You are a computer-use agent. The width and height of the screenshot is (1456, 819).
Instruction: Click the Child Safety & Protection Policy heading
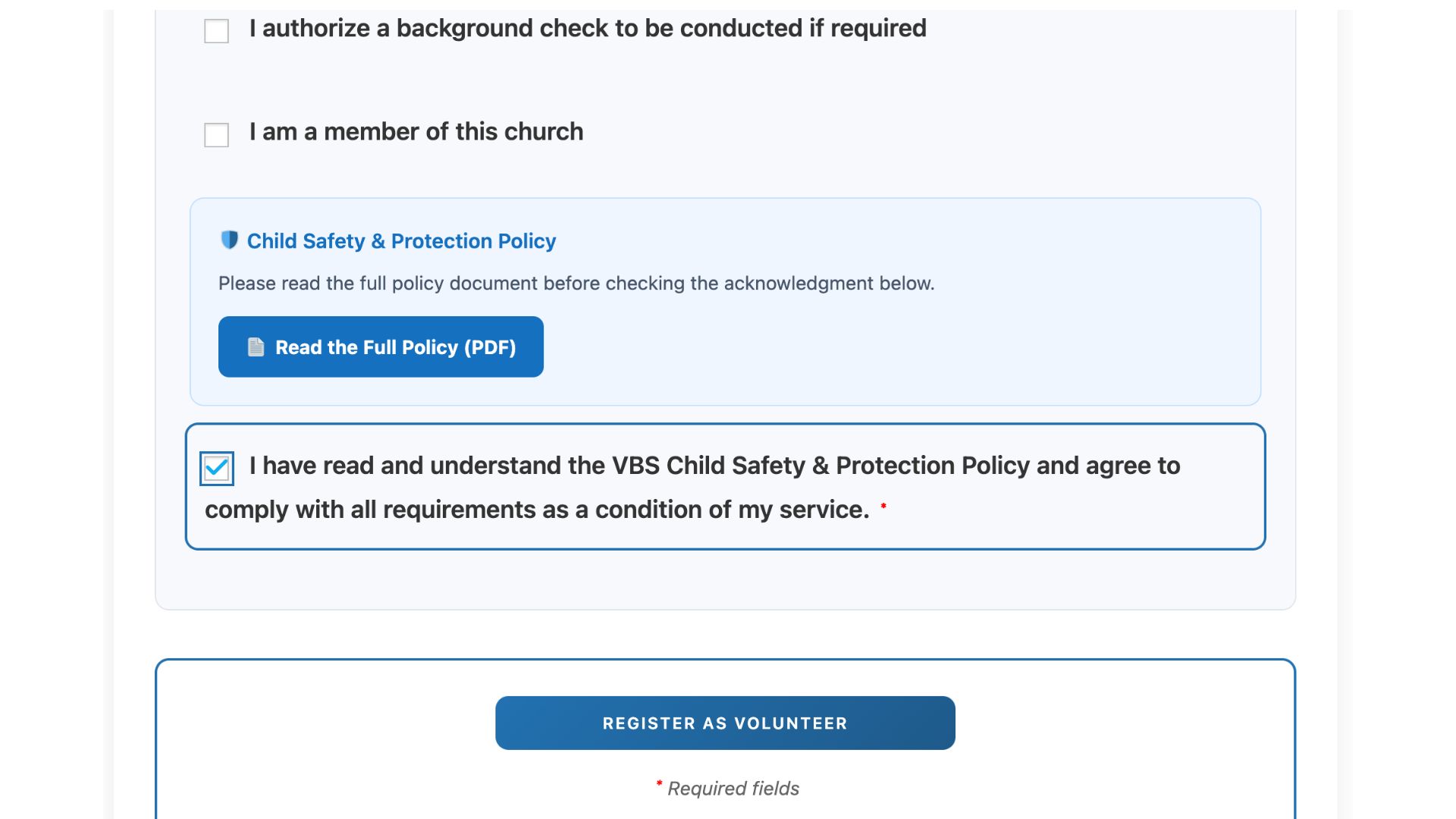[x=401, y=241]
